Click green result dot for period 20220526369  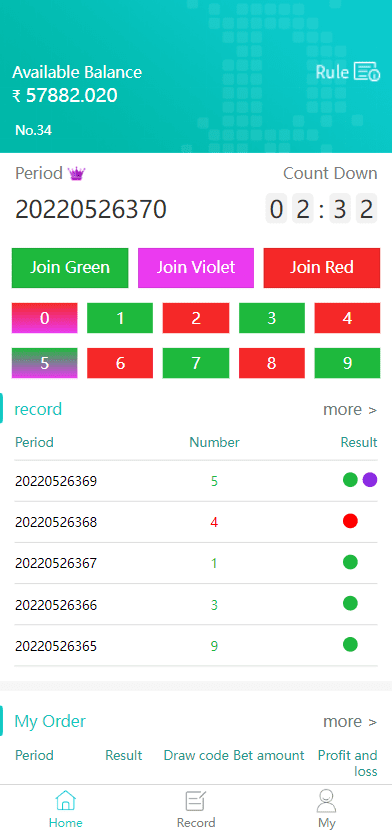pyautogui.click(x=350, y=480)
